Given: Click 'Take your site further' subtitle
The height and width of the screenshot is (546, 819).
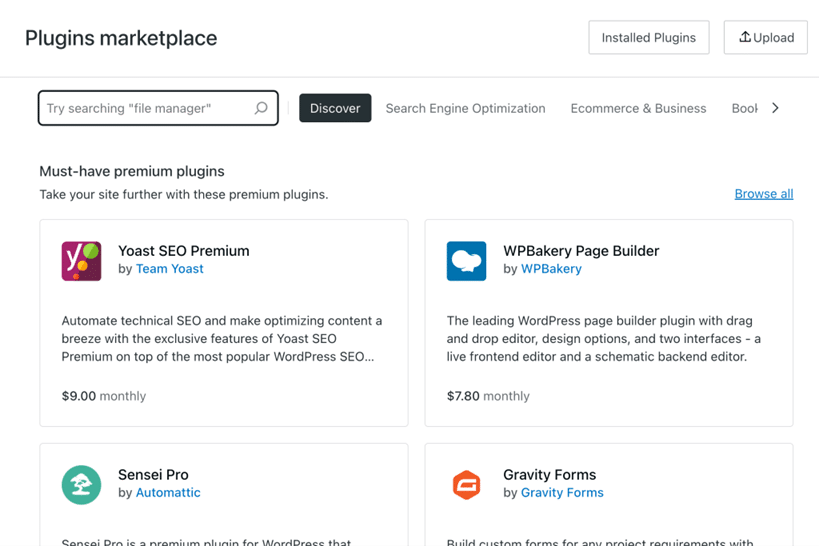Looking at the screenshot, I should (184, 194).
